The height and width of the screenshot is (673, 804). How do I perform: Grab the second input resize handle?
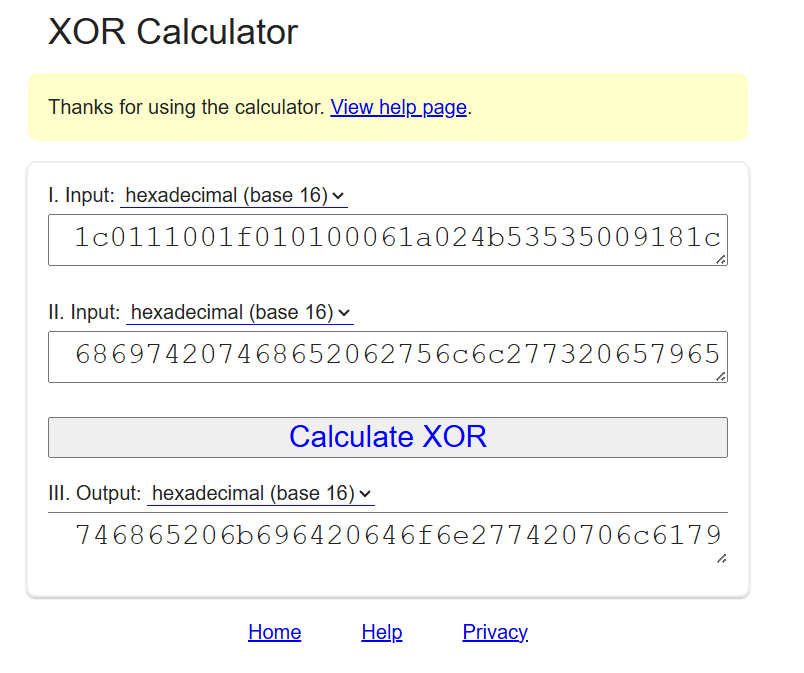pyautogui.click(x=721, y=376)
